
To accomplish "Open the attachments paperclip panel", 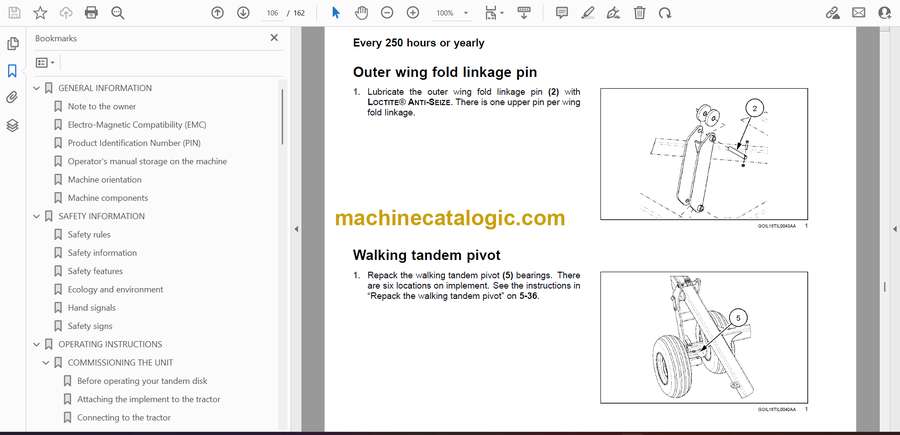I will pos(12,98).
